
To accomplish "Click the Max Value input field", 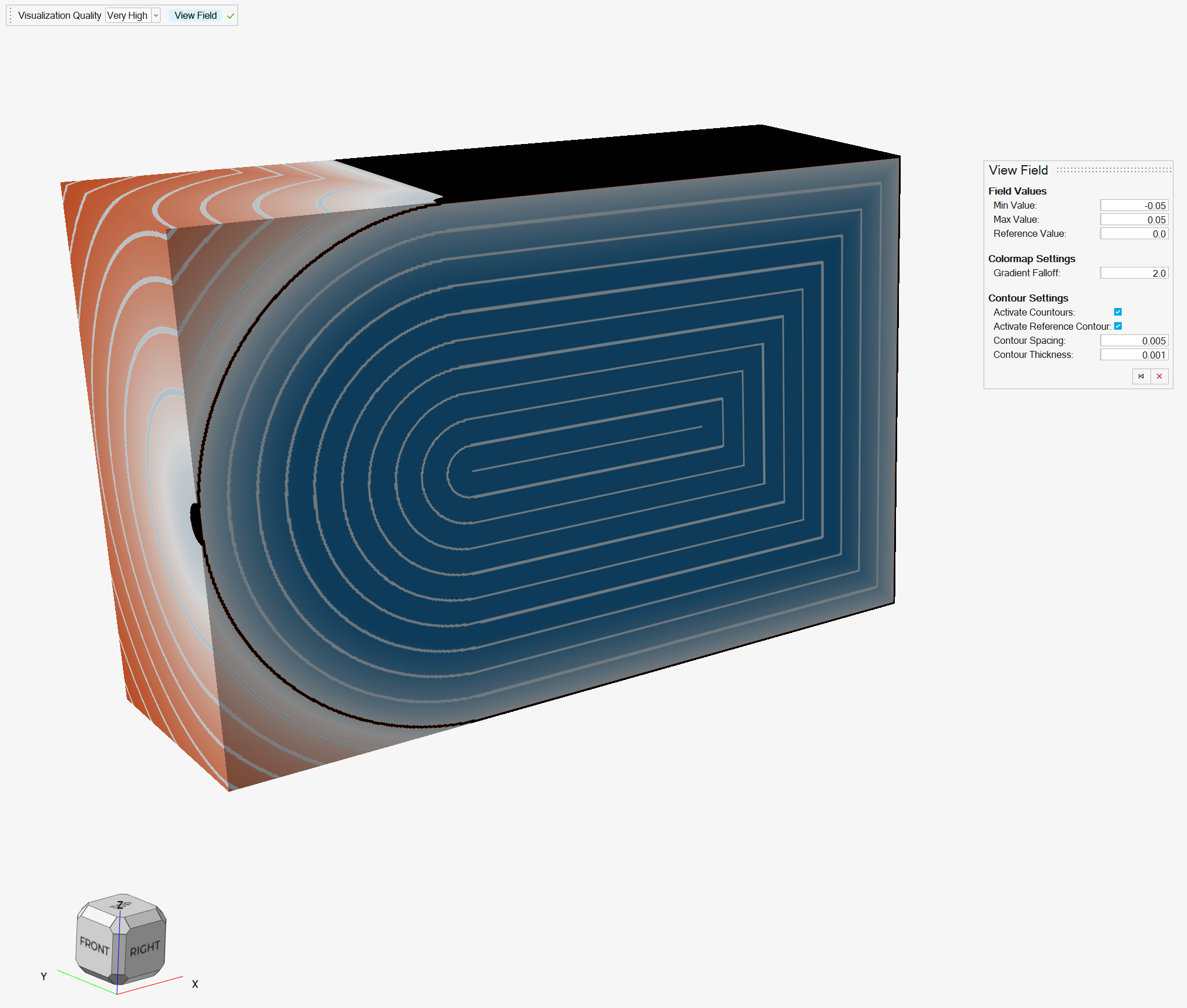I will (1133, 220).
